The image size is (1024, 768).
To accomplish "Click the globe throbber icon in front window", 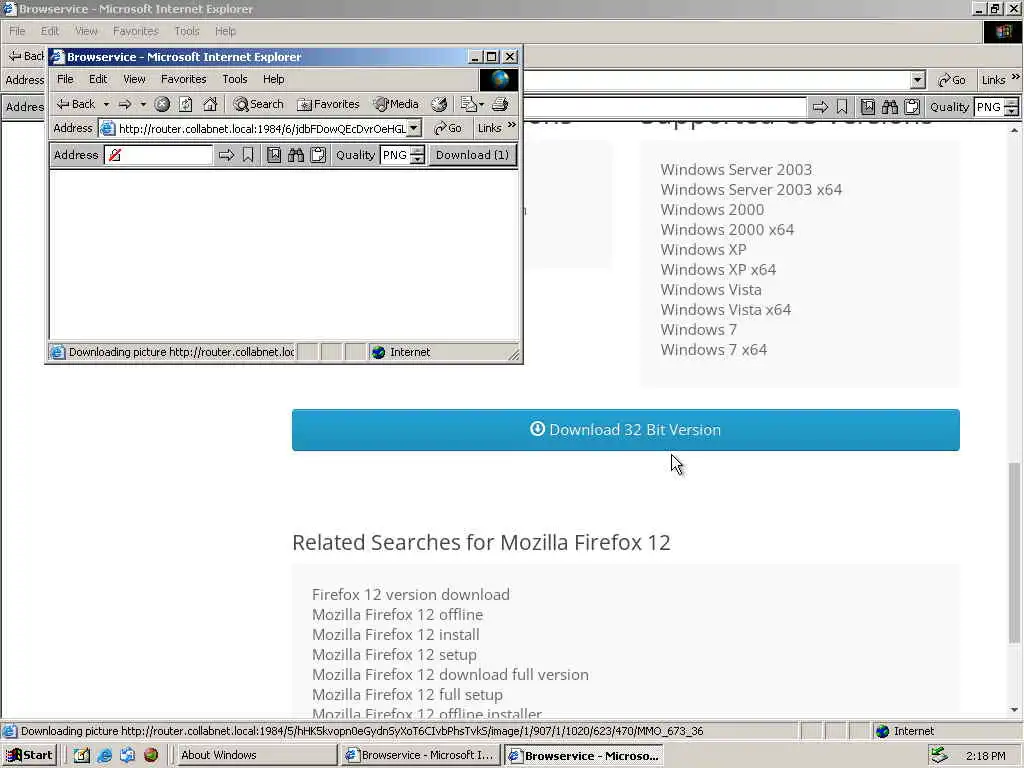I will tap(499, 80).
